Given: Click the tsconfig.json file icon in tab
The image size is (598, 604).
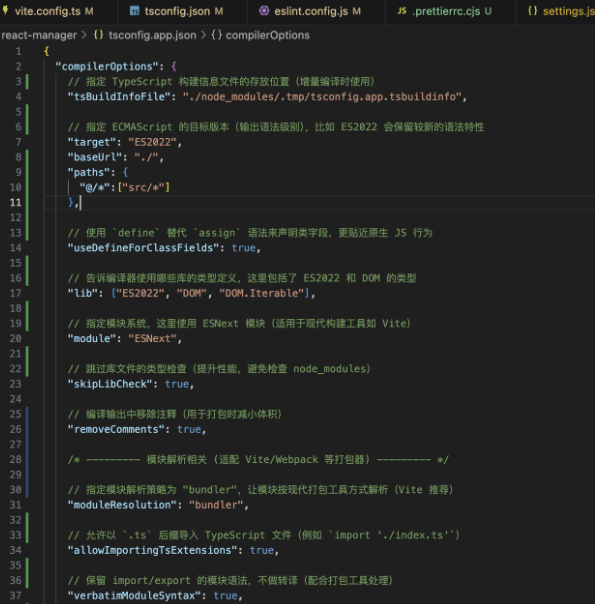Looking at the screenshot, I should (134, 11).
